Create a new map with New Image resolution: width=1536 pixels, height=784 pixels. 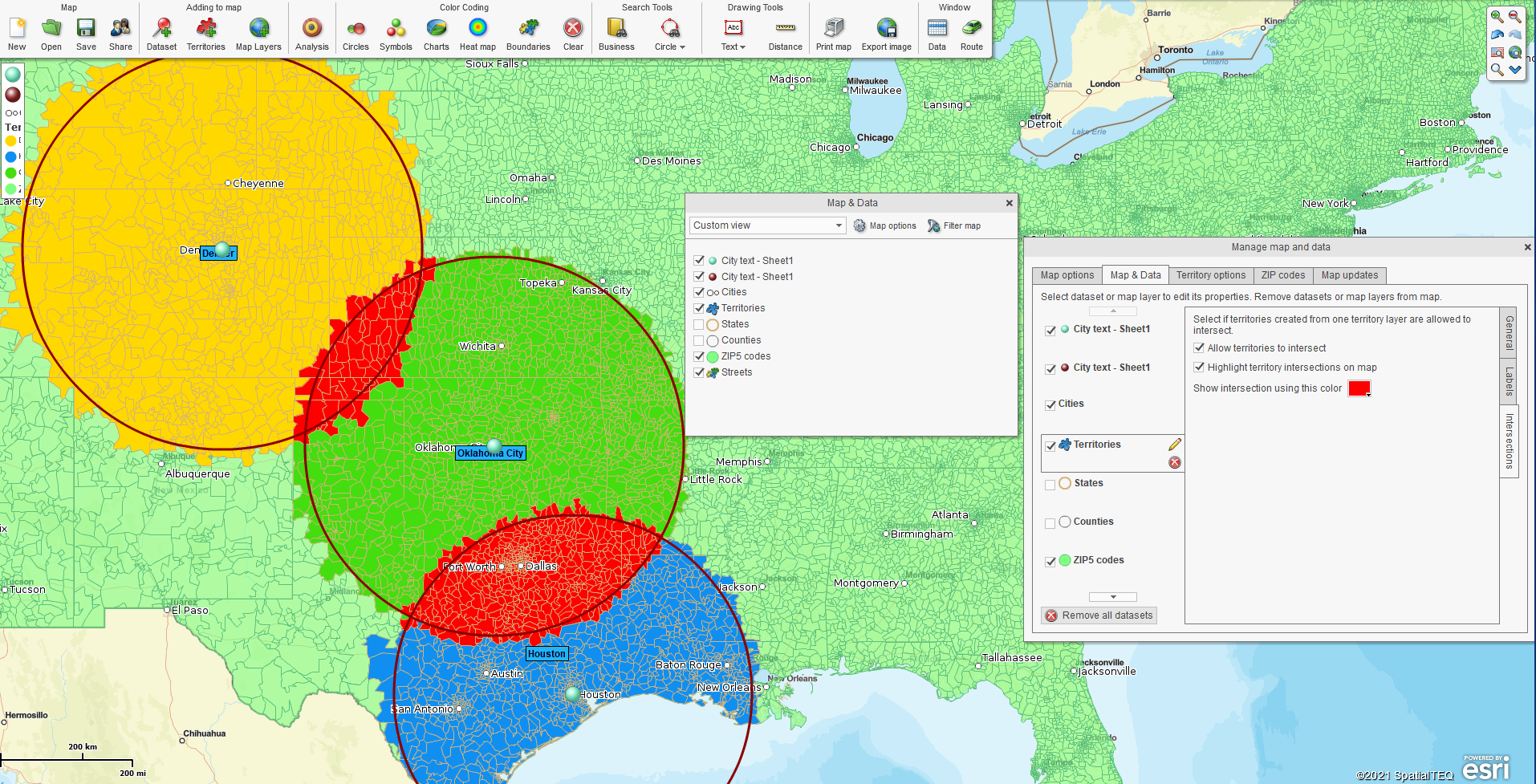click(x=17, y=35)
